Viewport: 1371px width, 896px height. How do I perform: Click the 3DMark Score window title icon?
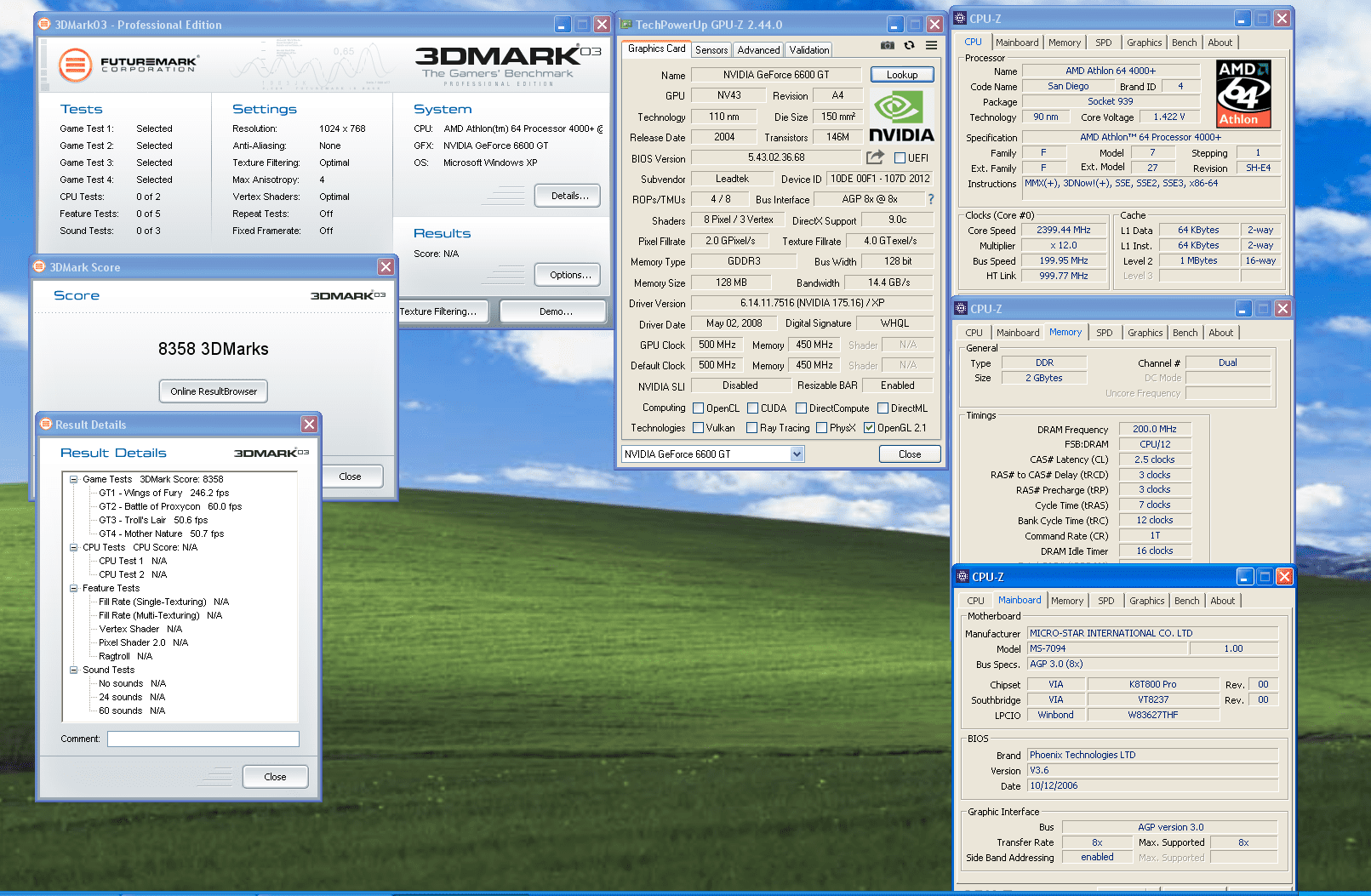coord(39,266)
